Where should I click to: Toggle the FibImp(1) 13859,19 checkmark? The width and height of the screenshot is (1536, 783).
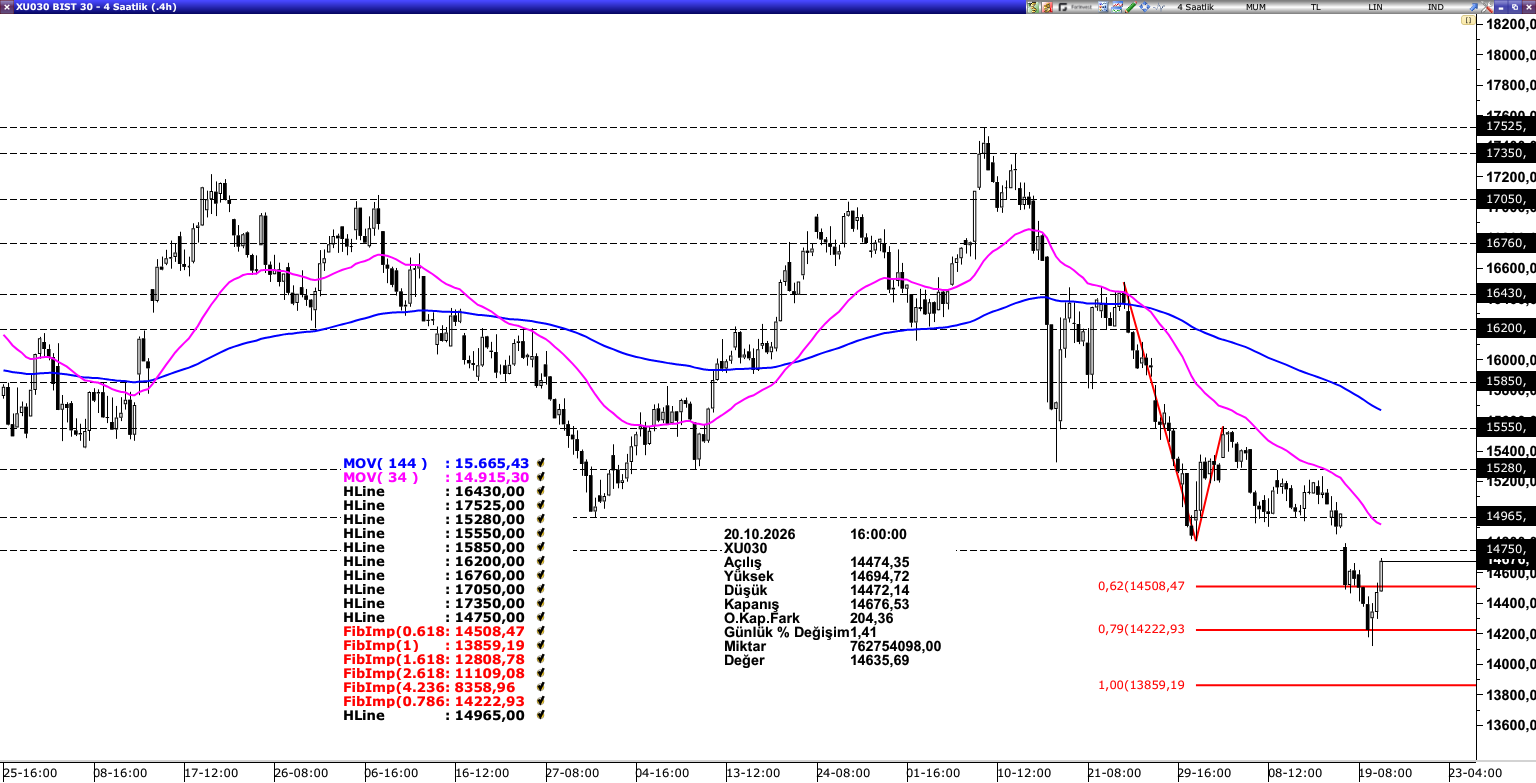point(541,646)
